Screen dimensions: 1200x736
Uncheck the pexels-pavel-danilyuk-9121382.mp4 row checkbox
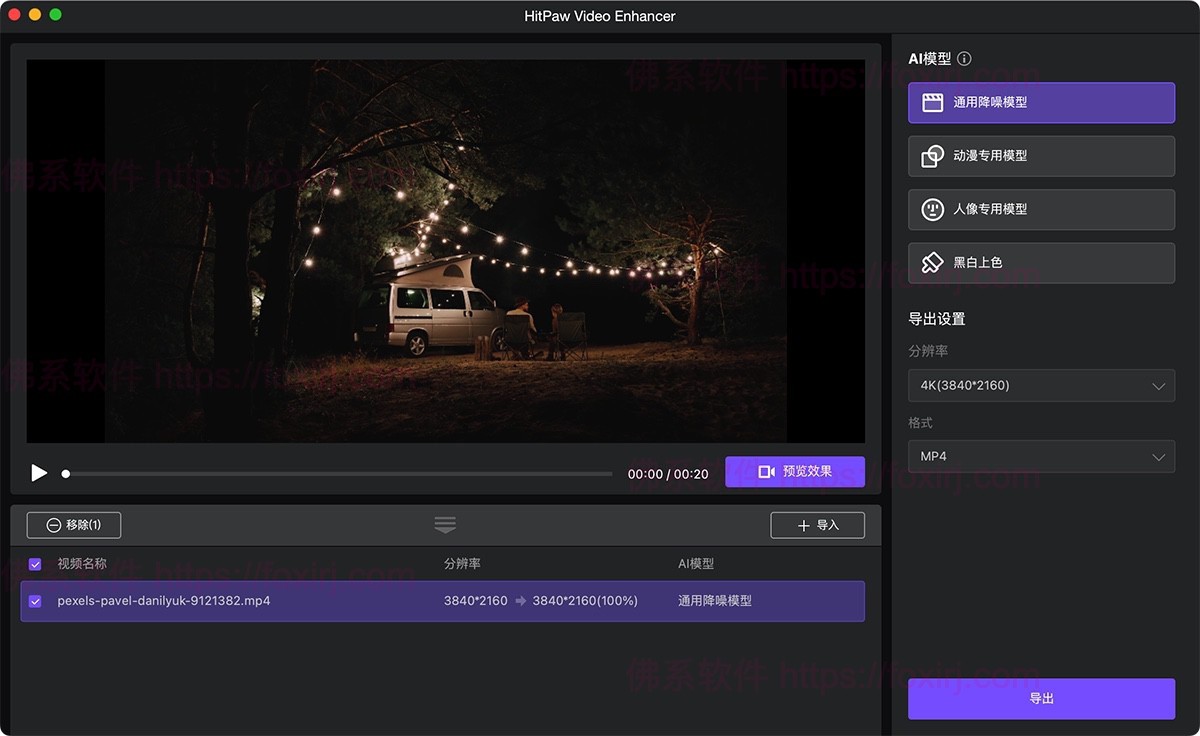[x=35, y=601]
